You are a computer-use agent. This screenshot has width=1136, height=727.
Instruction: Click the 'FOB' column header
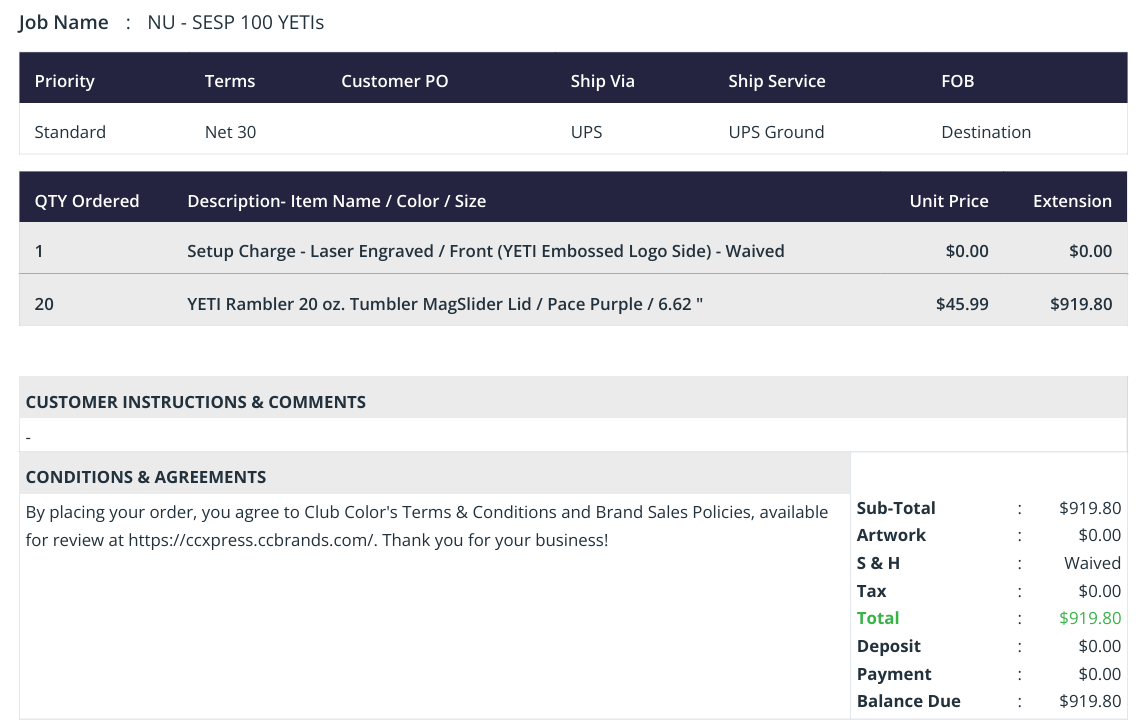click(958, 81)
